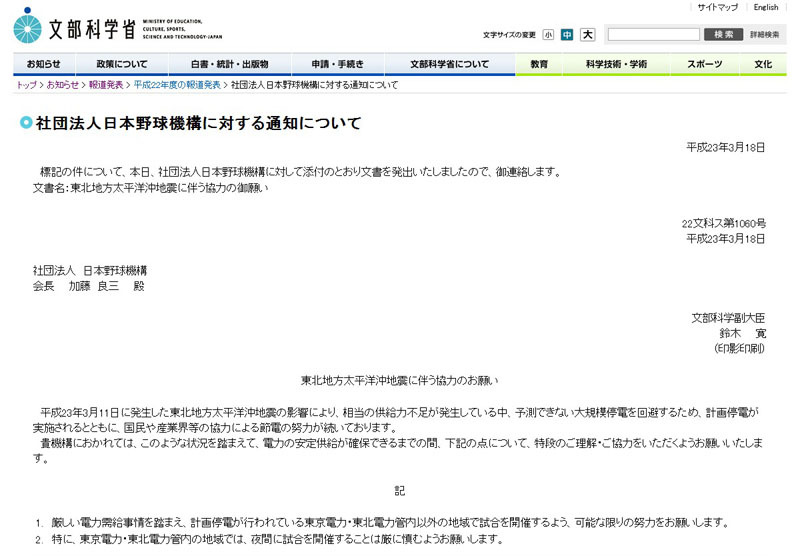Screen dimensions: 800x556
Task: Click the document number 22文科ス第1060号
Action: pyautogui.click(x=724, y=223)
